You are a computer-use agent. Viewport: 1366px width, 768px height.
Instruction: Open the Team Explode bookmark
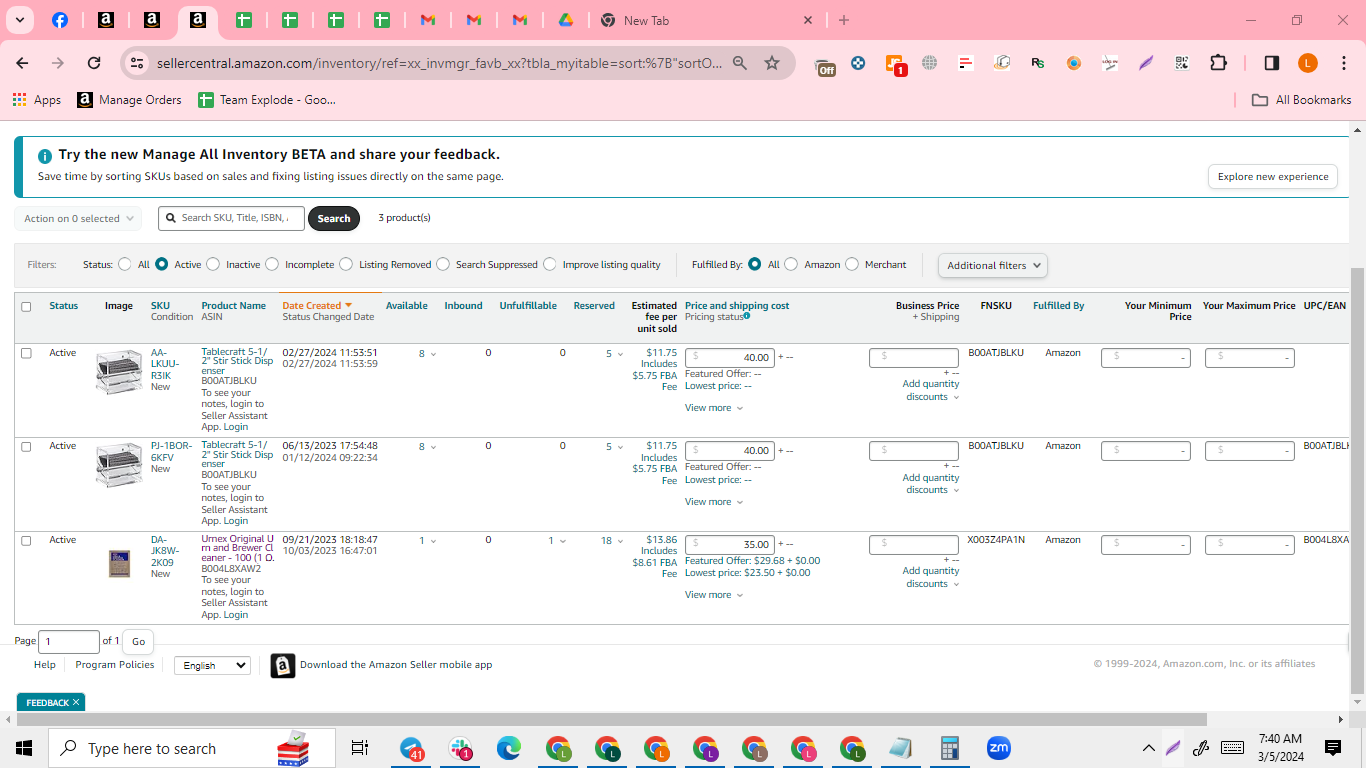(x=267, y=100)
